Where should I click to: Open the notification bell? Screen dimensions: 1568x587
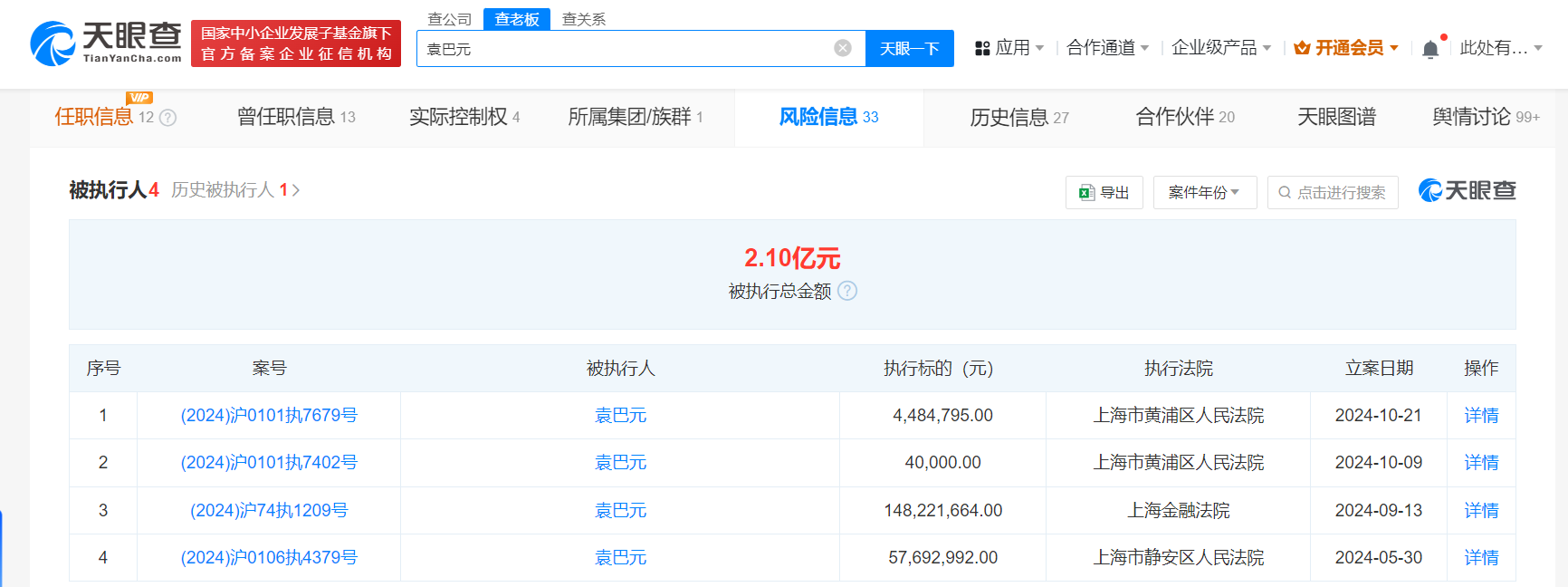point(1430,49)
